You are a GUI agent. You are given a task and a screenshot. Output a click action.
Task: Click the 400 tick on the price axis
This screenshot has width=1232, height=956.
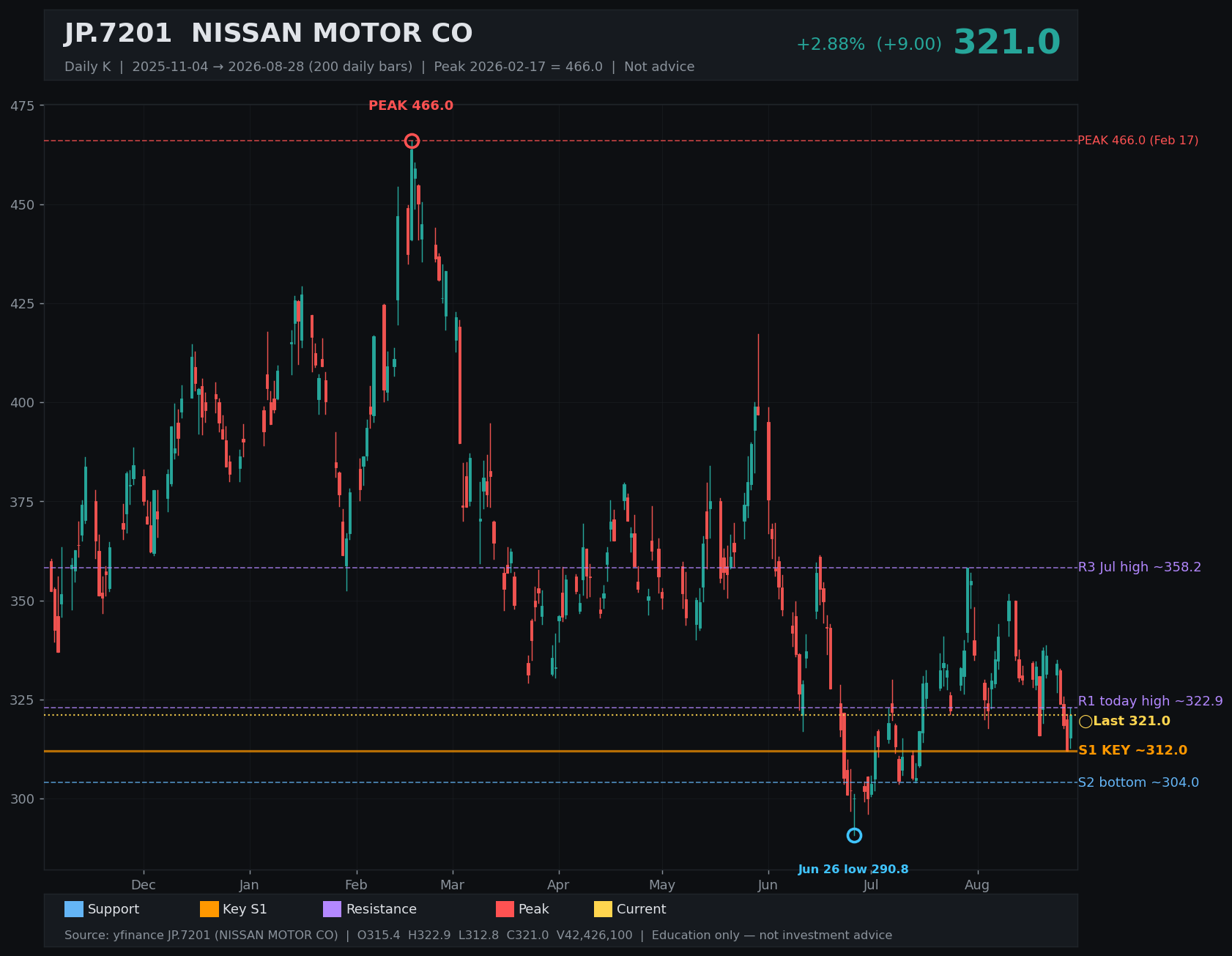tap(23, 403)
